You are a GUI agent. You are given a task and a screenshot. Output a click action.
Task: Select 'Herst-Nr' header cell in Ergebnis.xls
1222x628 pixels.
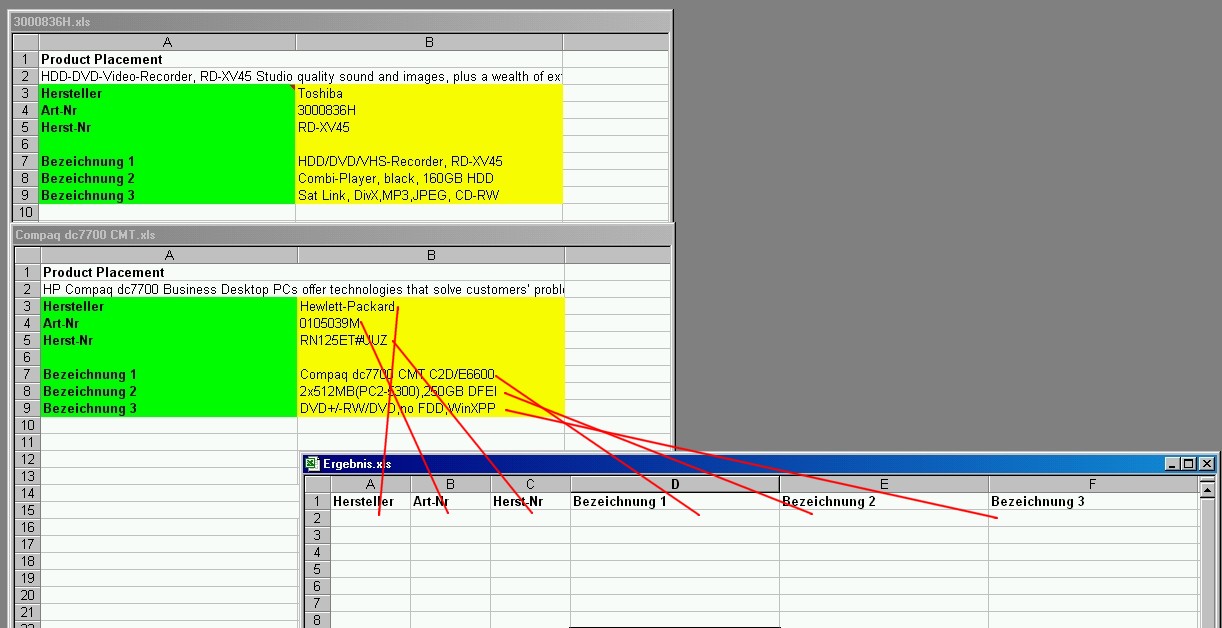(x=530, y=502)
